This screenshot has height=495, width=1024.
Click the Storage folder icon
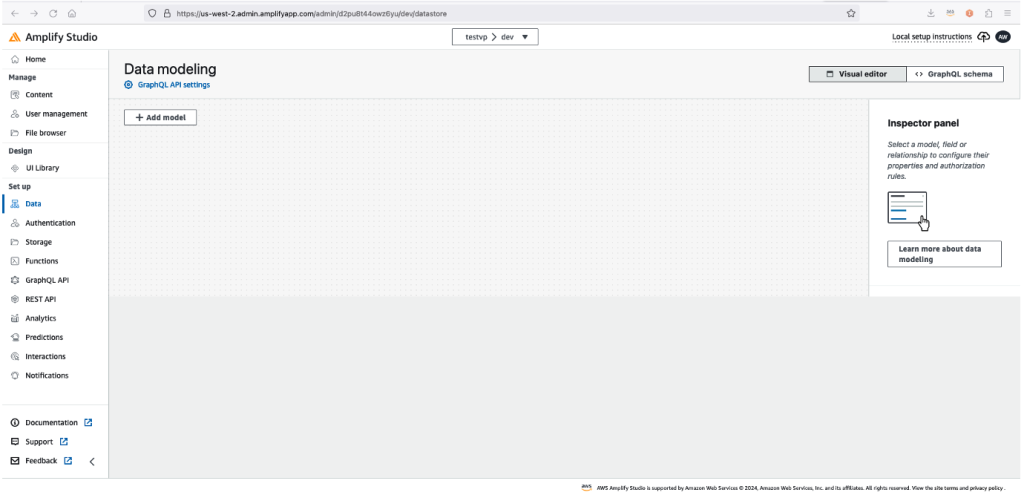(15, 242)
